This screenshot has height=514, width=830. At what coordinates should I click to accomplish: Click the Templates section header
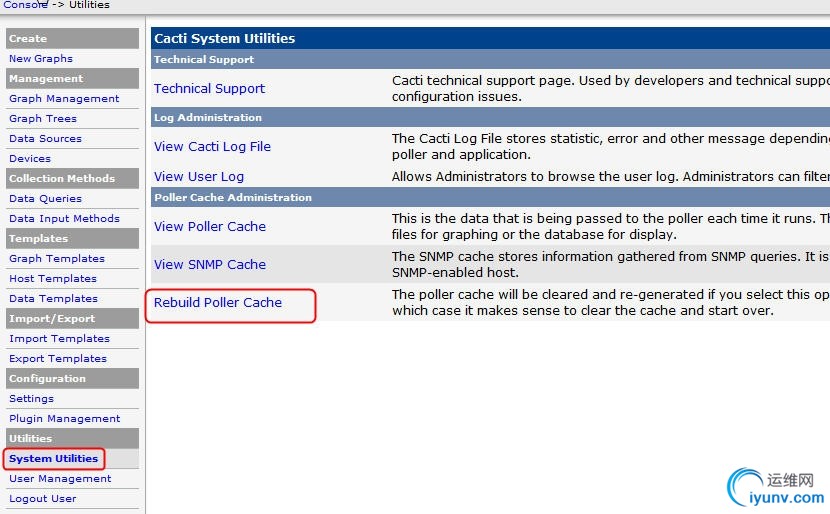click(73, 239)
